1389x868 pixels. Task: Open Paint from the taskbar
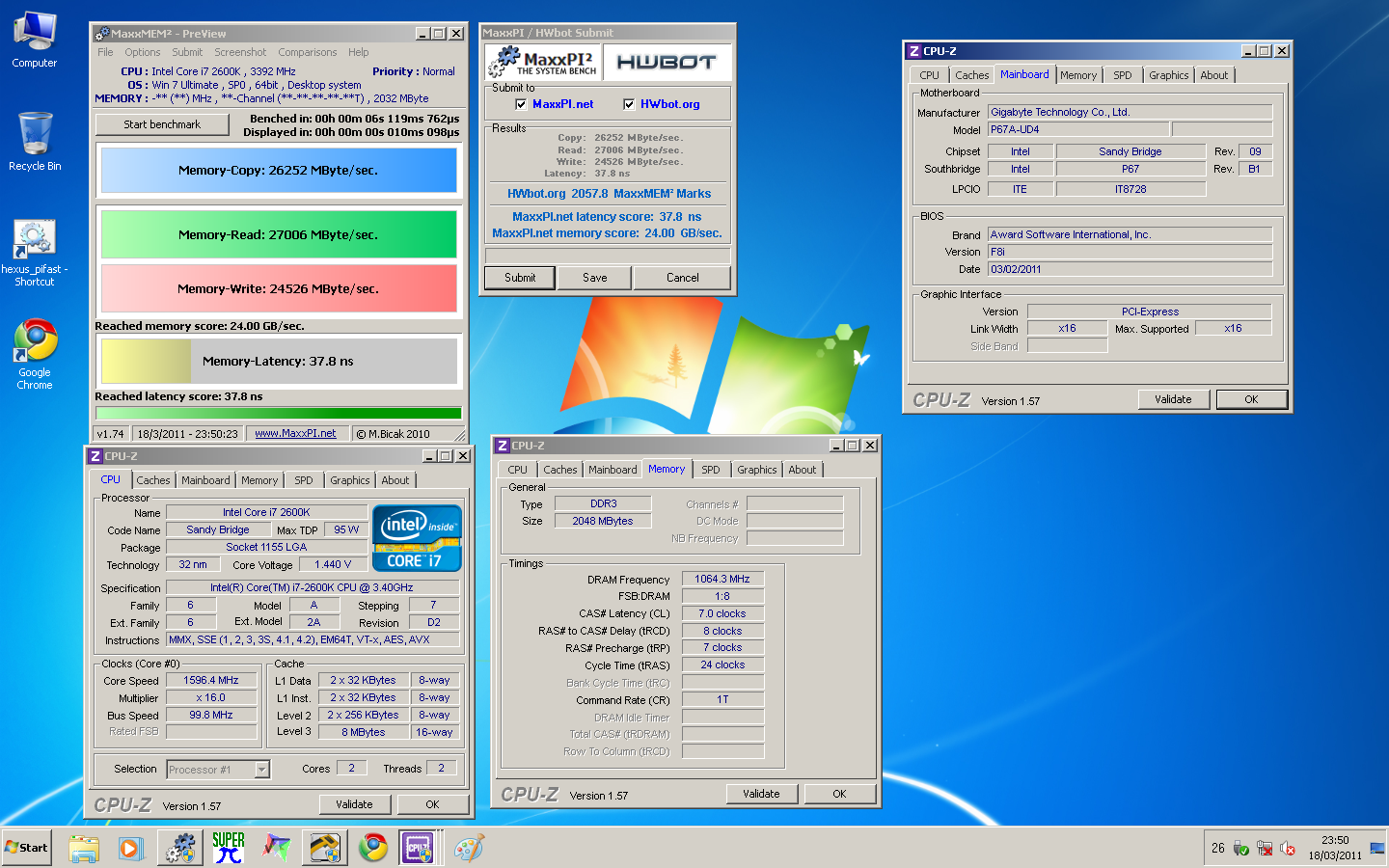click(x=469, y=848)
